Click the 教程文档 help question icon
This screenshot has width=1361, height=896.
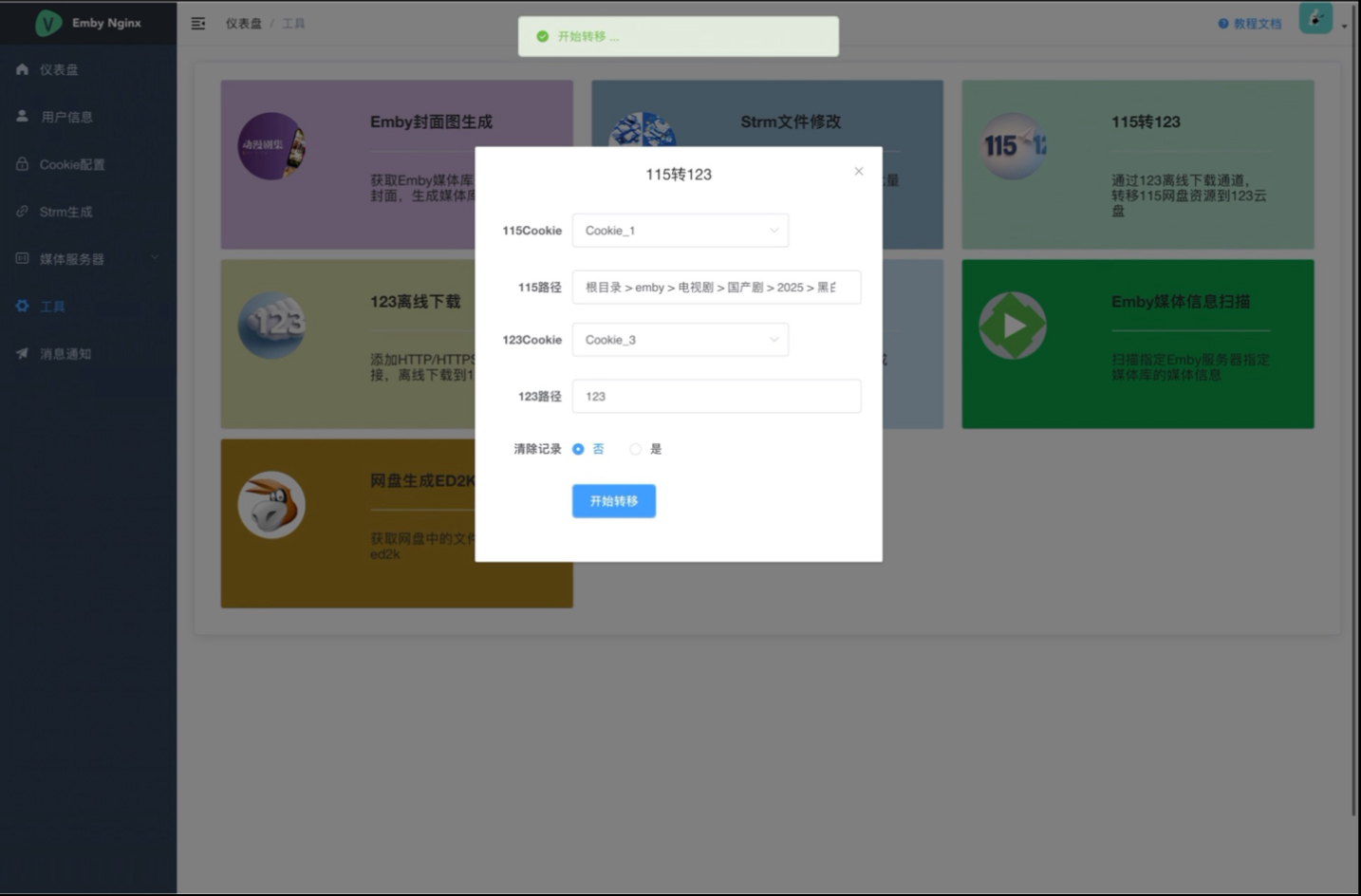pyautogui.click(x=1223, y=24)
